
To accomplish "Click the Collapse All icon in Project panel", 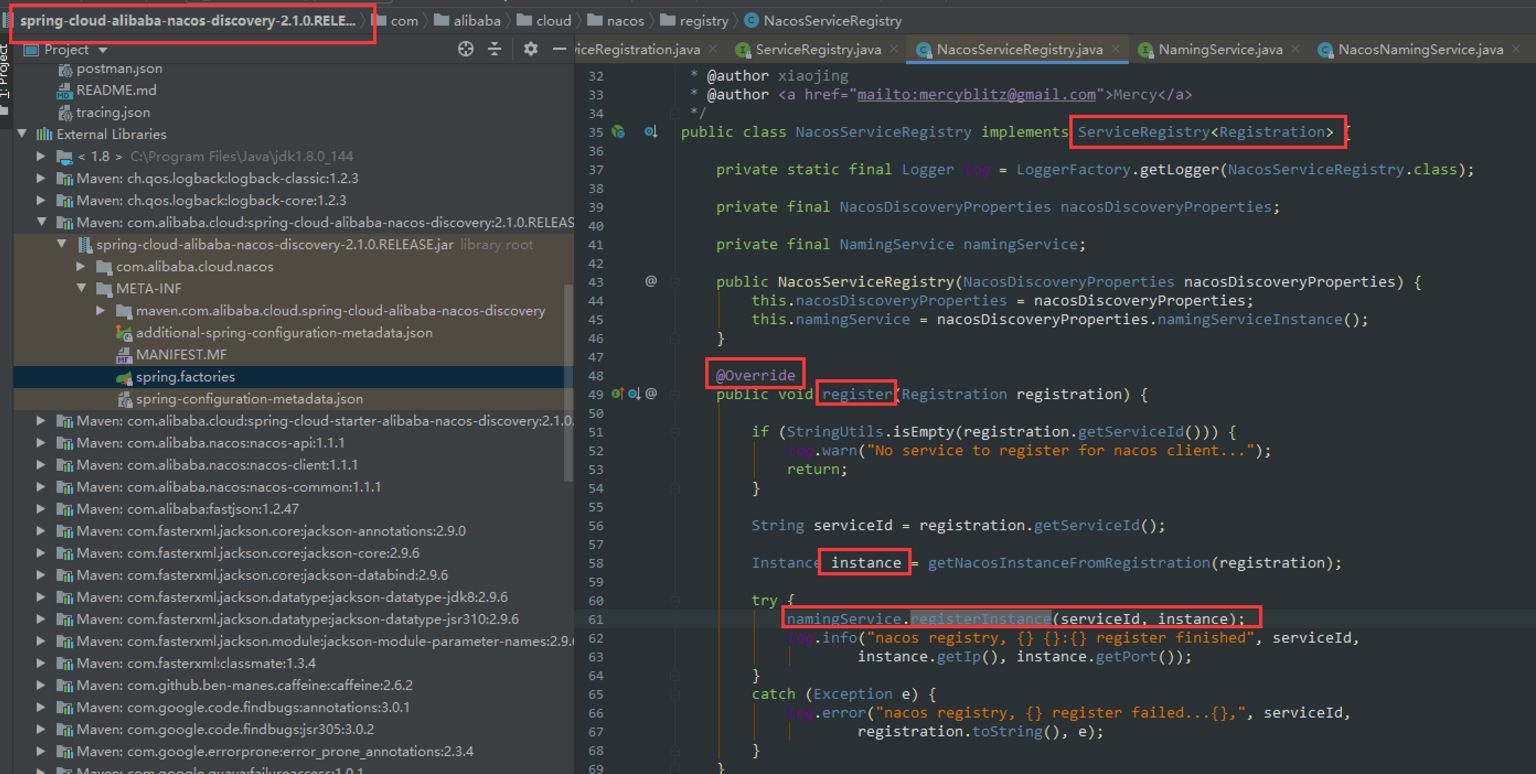I will [x=494, y=49].
